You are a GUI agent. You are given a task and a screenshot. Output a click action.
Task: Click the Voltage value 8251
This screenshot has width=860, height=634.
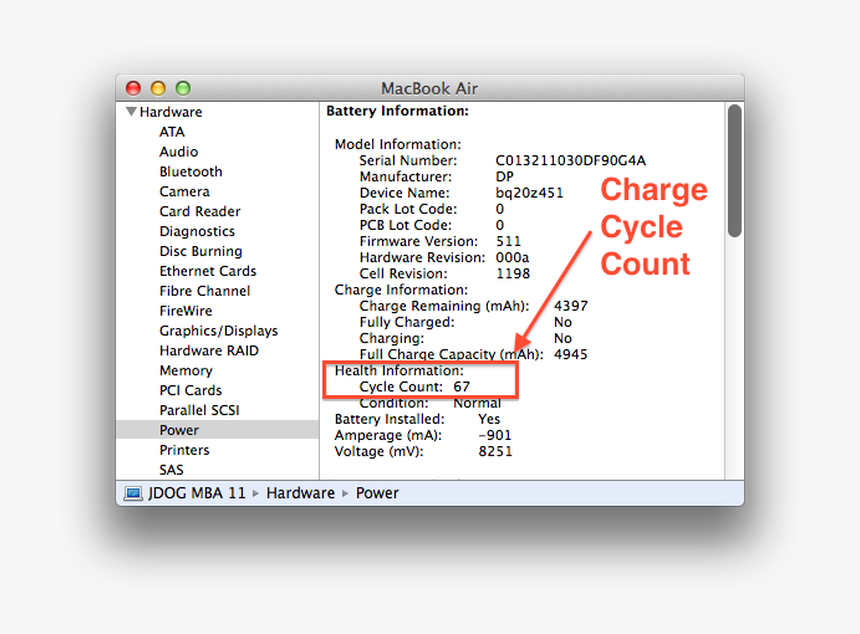point(495,451)
